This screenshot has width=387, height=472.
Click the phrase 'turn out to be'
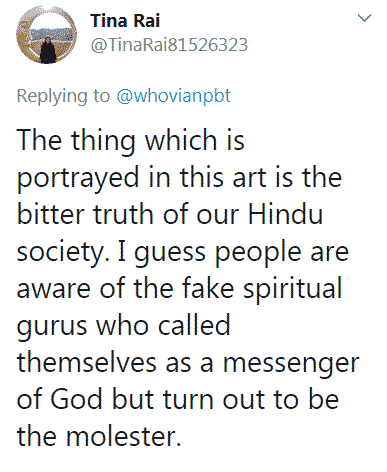coord(251,399)
